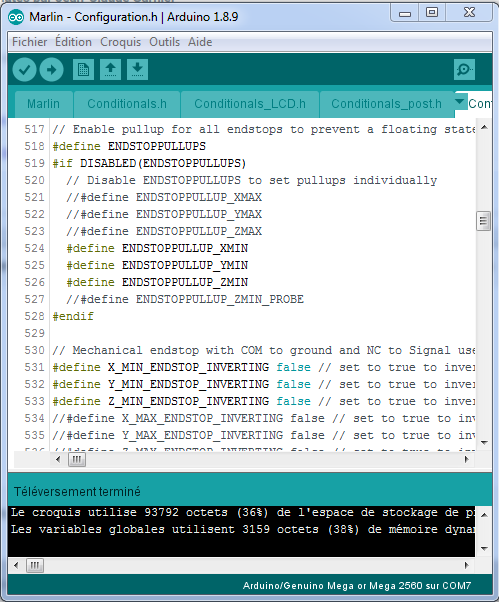Click 'Z_MIN_ENDSTOP_INVERTING' on line 533
Viewport: 499px width, 602px height.
(188, 402)
